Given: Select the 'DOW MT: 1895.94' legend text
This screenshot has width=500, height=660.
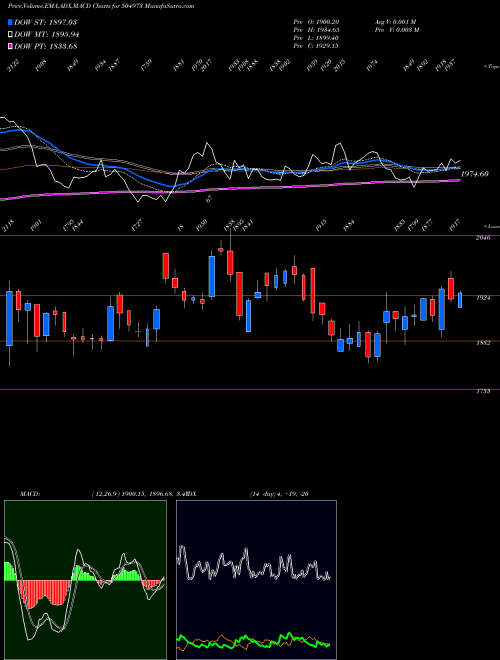Looking at the screenshot, I should pos(46,35).
